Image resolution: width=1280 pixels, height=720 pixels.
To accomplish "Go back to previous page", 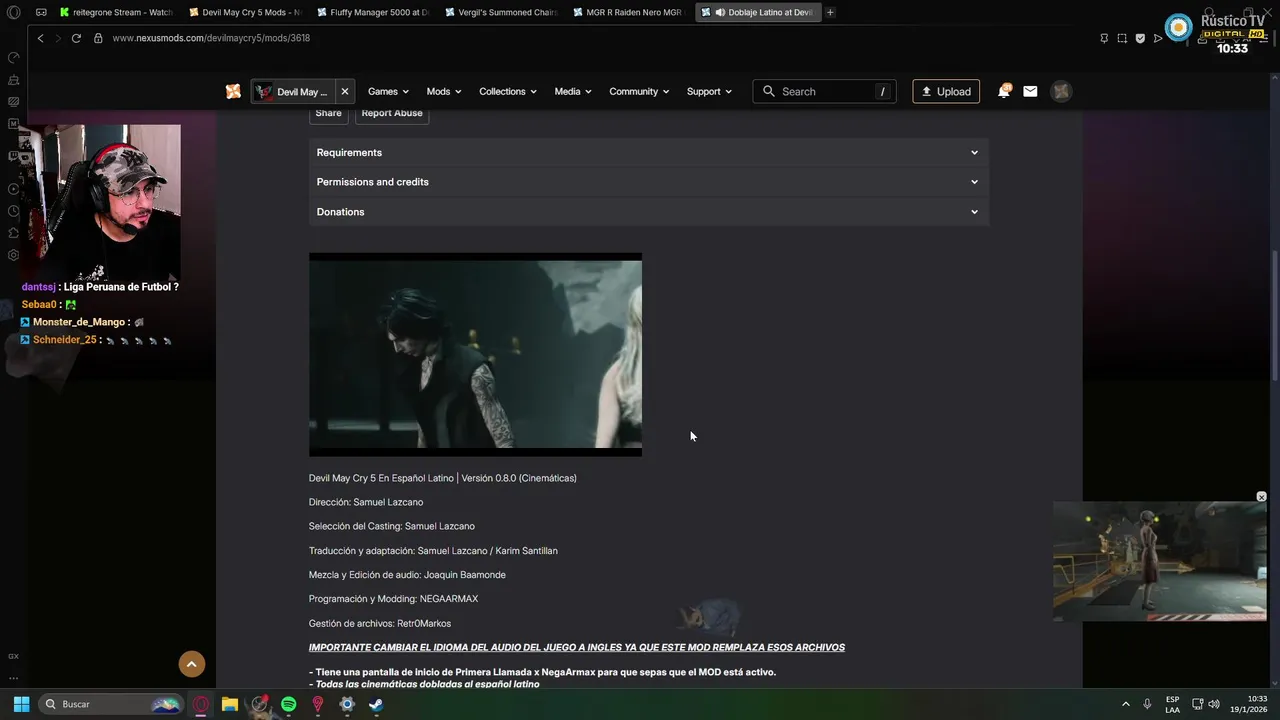I will [x=40, y=38].
